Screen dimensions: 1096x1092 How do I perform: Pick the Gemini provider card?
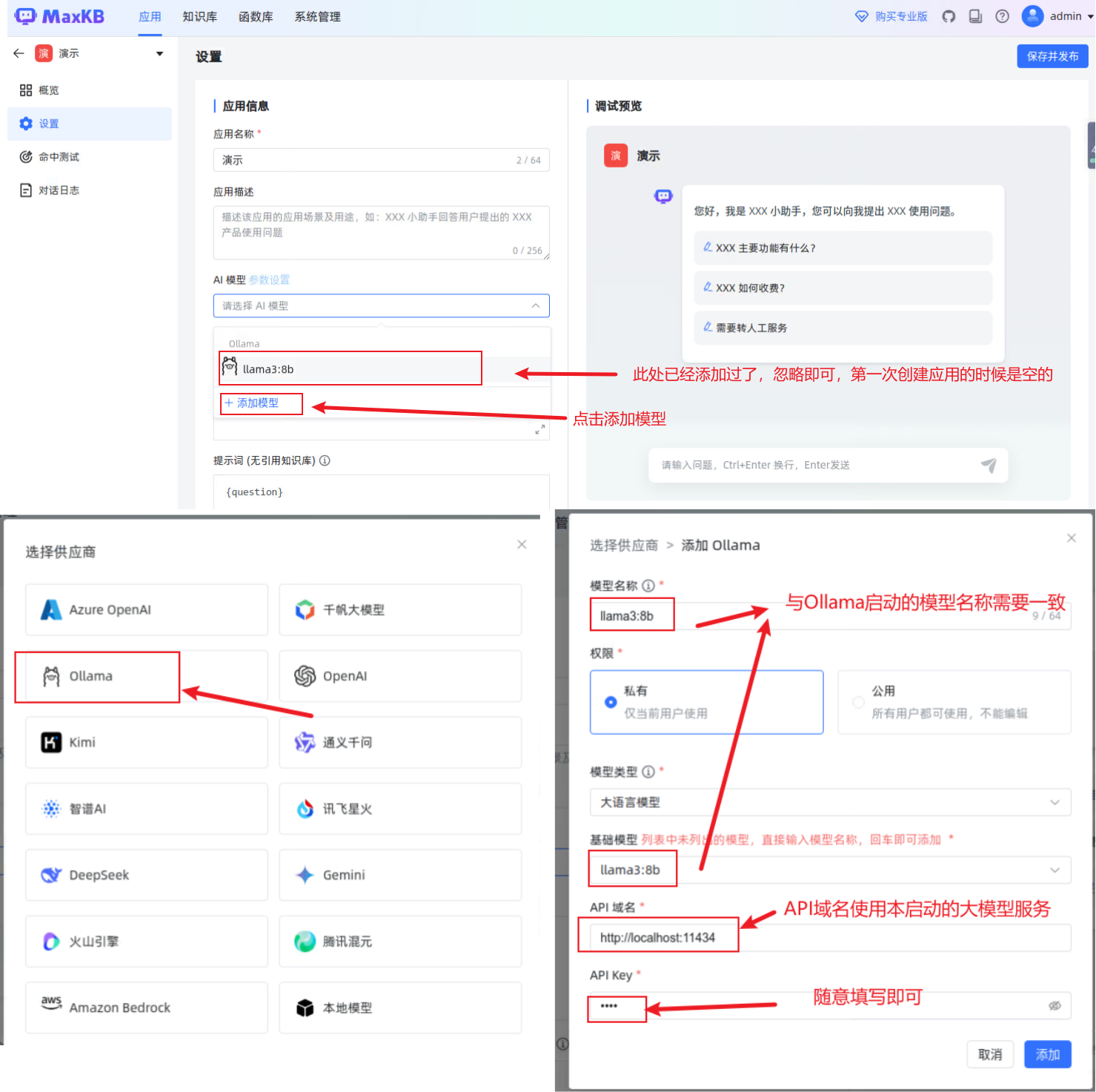399,875
